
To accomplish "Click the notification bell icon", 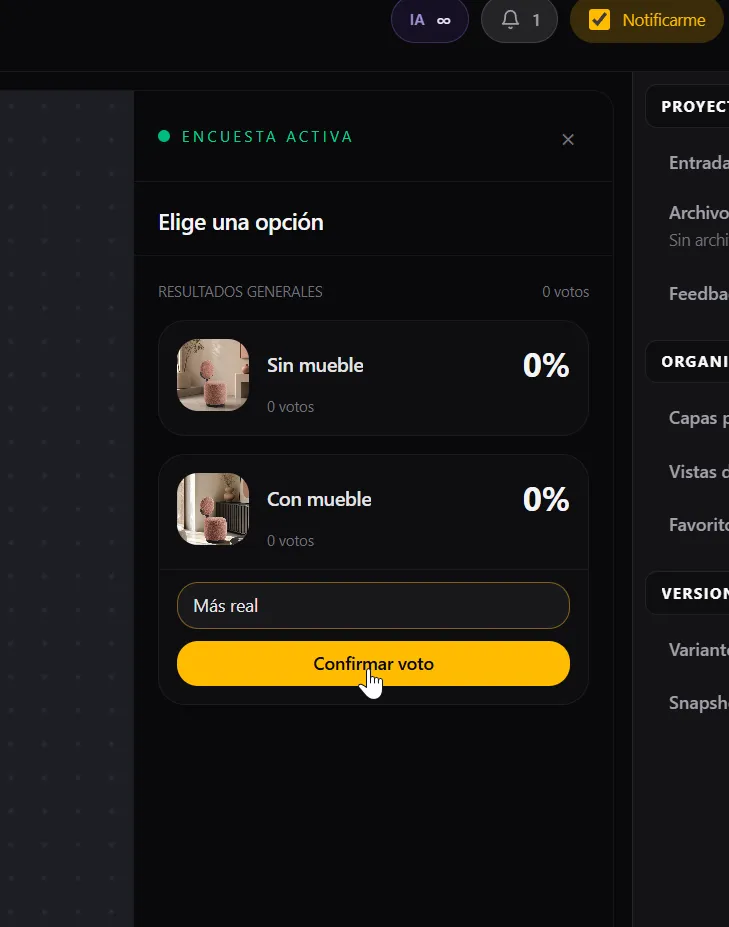I will tap(510, 20).
